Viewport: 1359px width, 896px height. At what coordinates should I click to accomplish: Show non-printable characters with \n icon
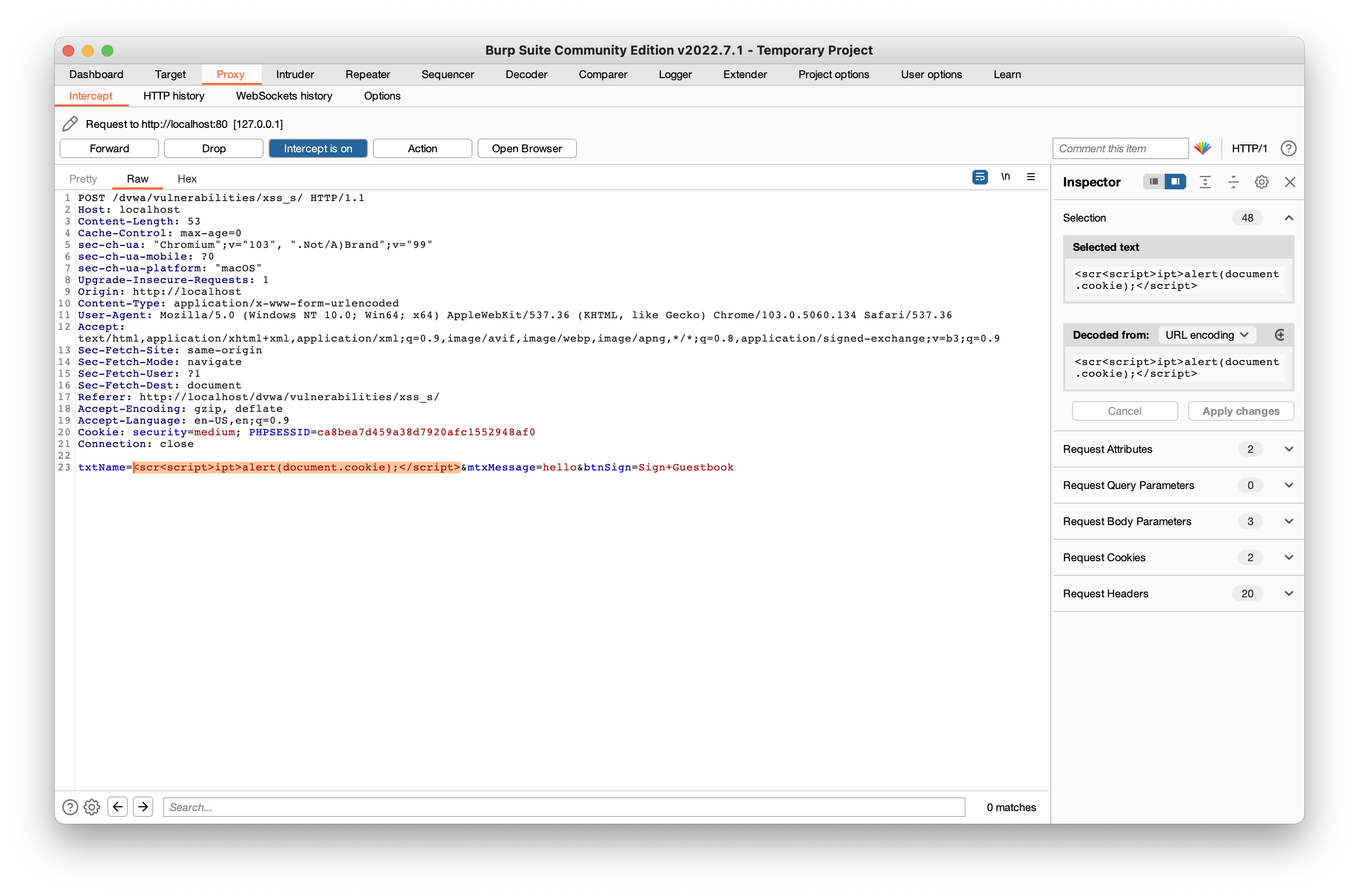point(1005,177)
